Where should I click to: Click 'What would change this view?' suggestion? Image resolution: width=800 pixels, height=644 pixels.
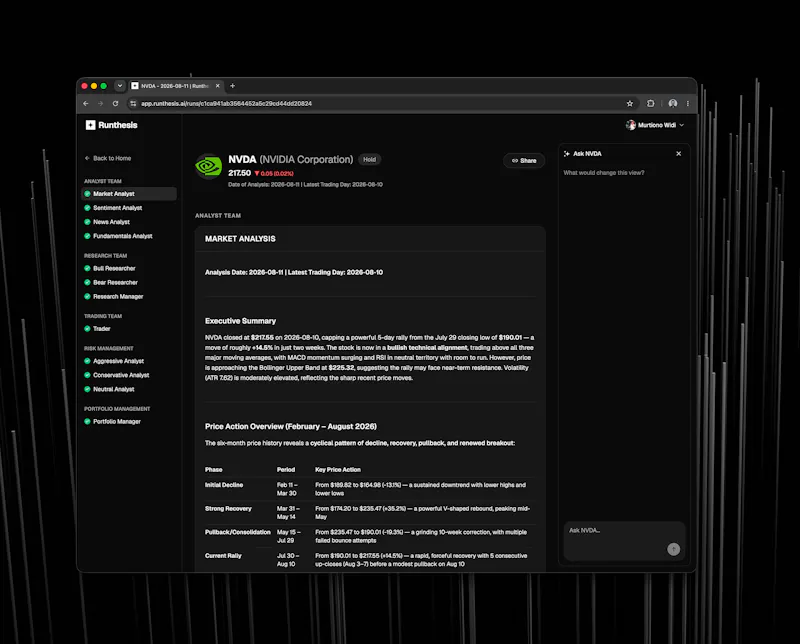(604, 173)
